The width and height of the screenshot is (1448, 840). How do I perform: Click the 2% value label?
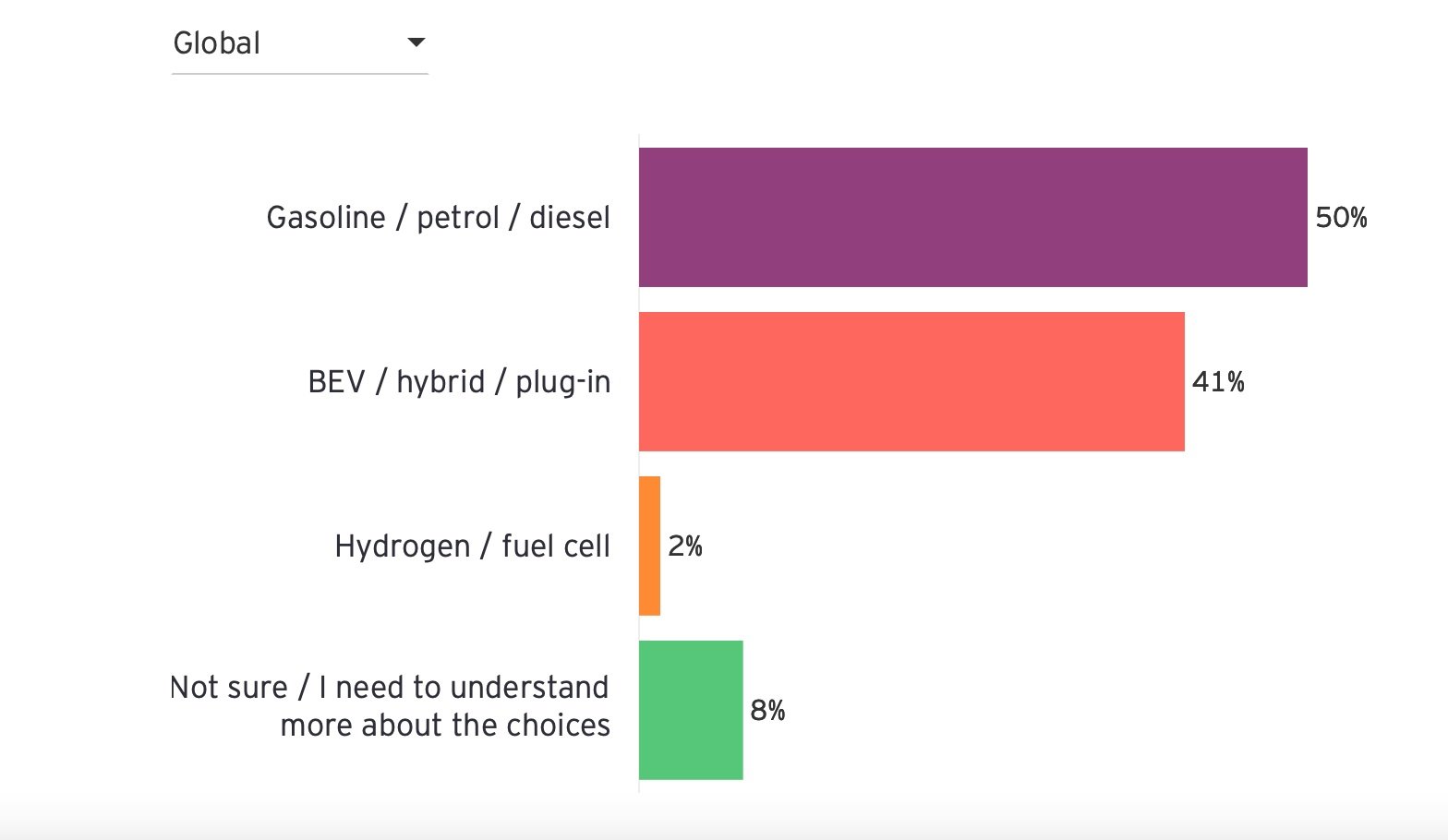(685, 546)
